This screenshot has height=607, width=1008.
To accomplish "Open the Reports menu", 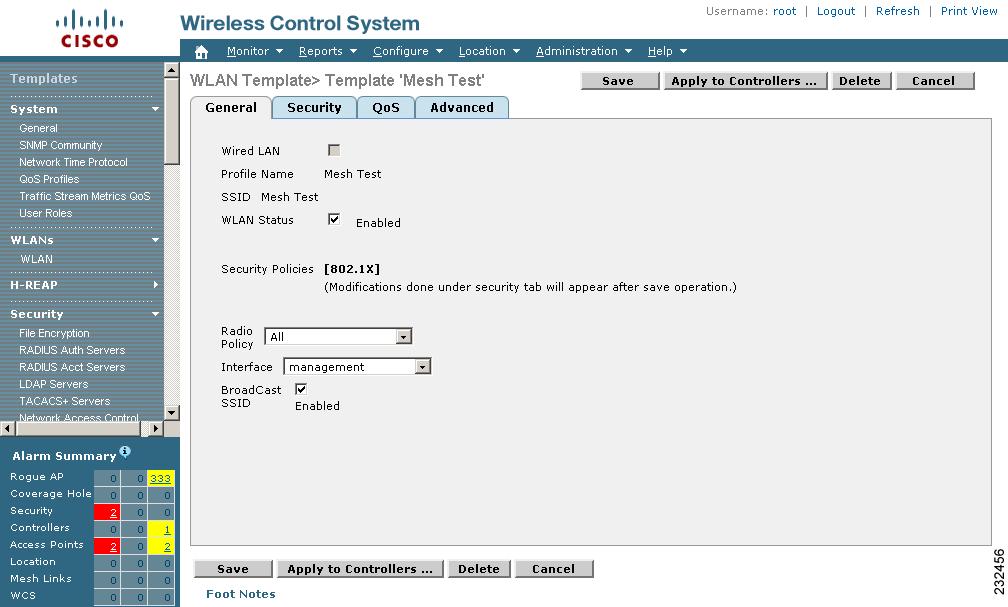I will tap(327, 51).
